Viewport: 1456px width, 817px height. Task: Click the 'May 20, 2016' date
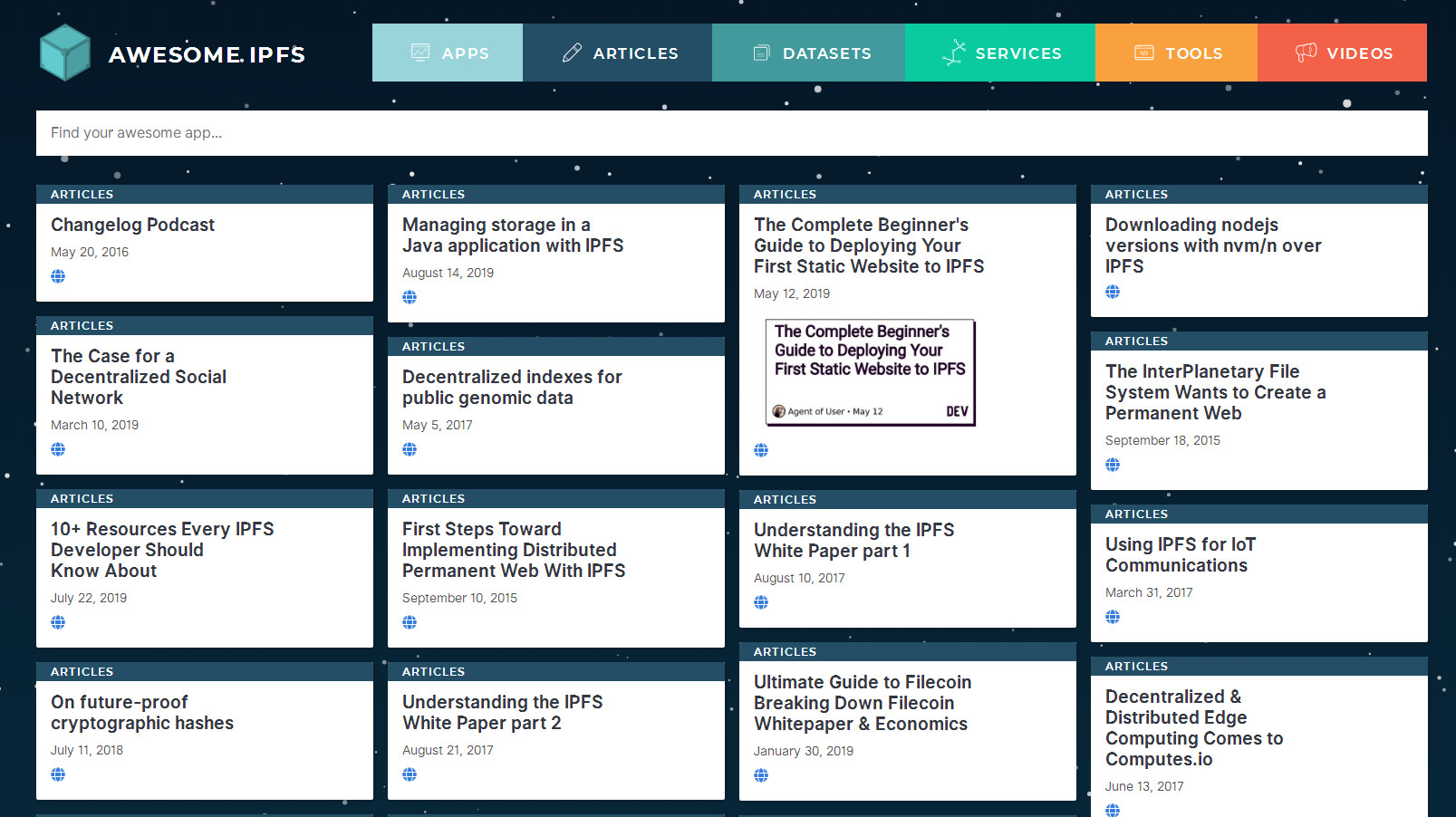(90, 252)
